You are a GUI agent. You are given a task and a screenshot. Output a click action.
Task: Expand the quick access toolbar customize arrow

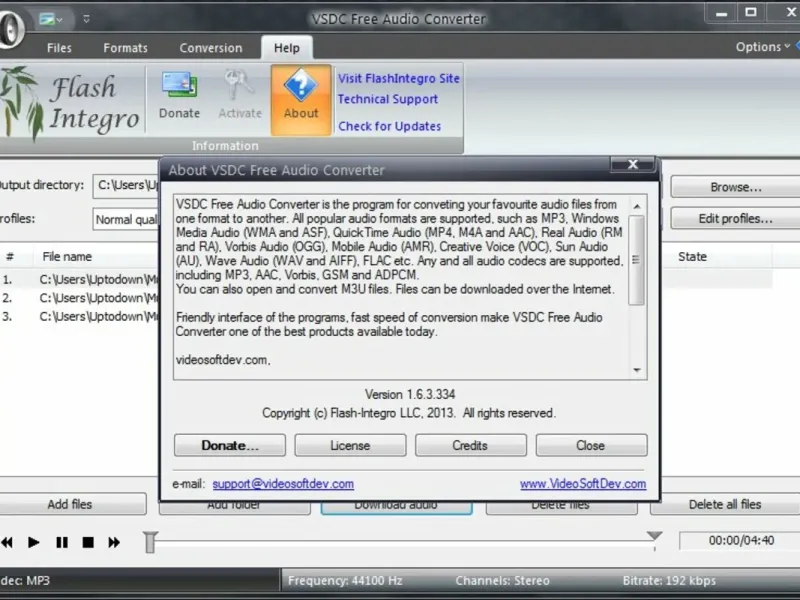coord(86,19)
